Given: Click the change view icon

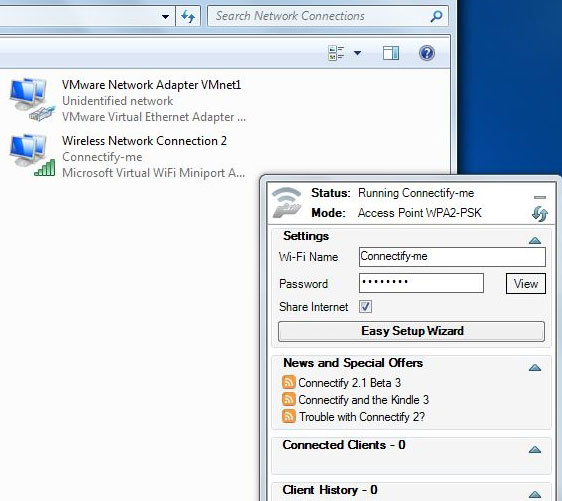Looking at the screenshot, I should (336, 53).
